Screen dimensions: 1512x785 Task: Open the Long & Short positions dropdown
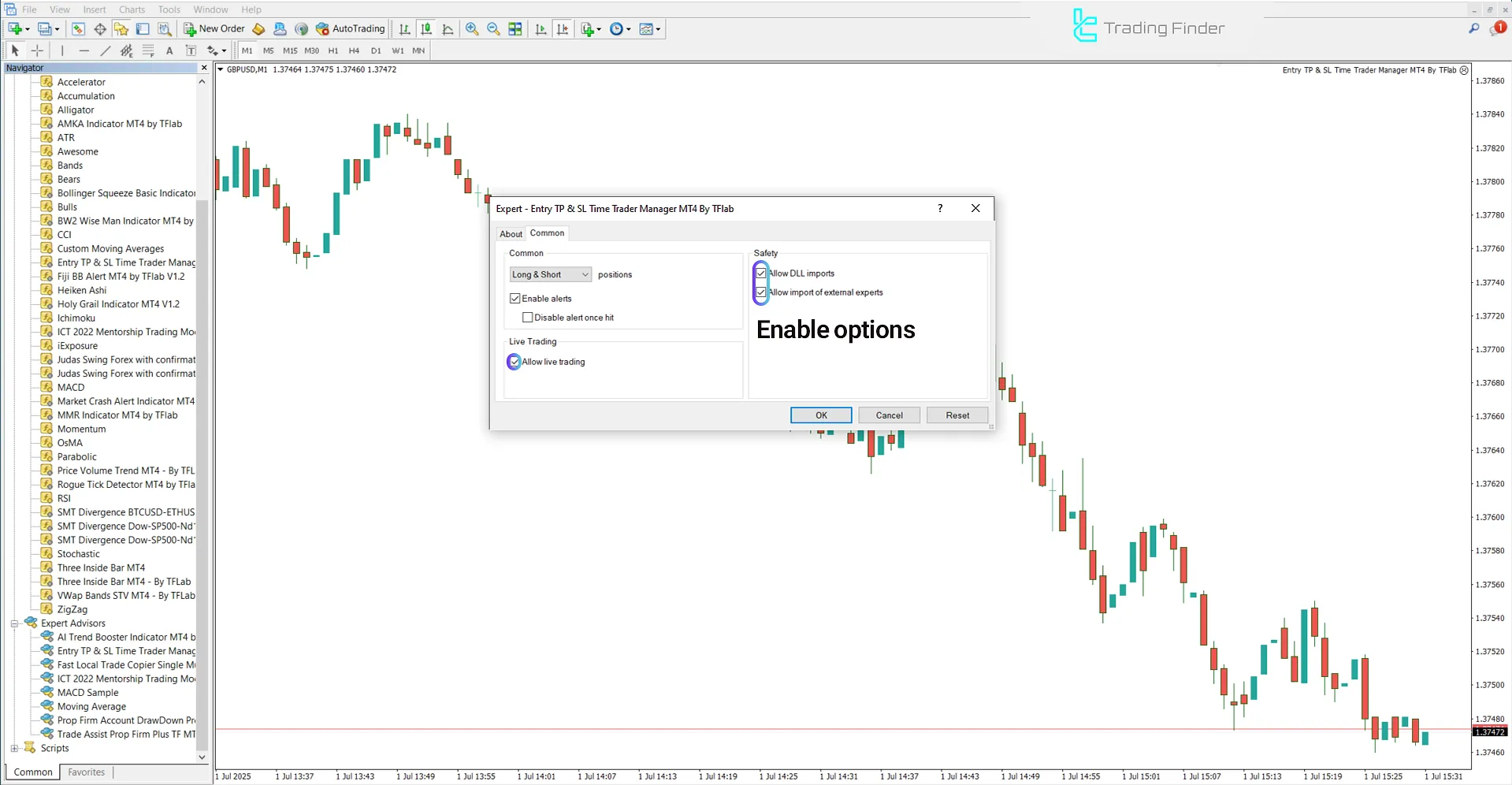(x=583, y=273)
